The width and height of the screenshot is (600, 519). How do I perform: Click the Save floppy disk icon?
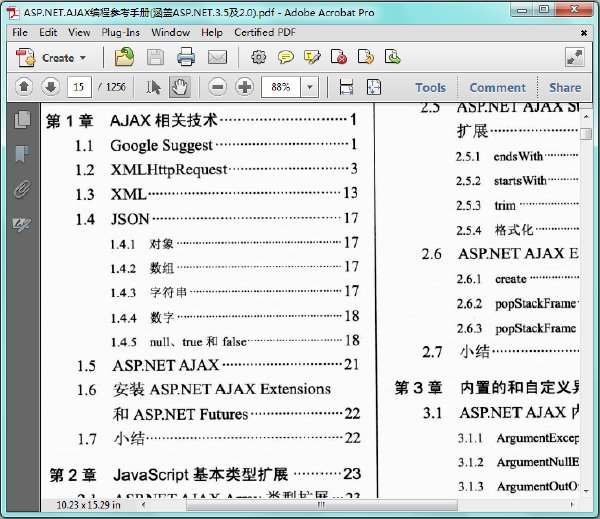tap(155, 58)
